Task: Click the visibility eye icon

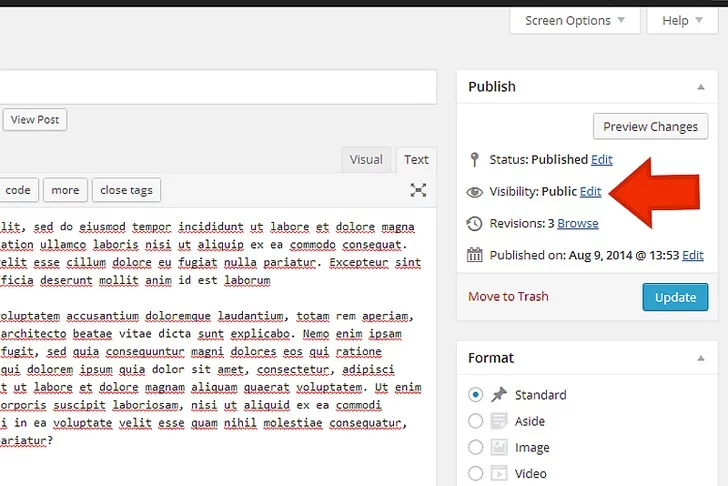Action: (475, 192)
